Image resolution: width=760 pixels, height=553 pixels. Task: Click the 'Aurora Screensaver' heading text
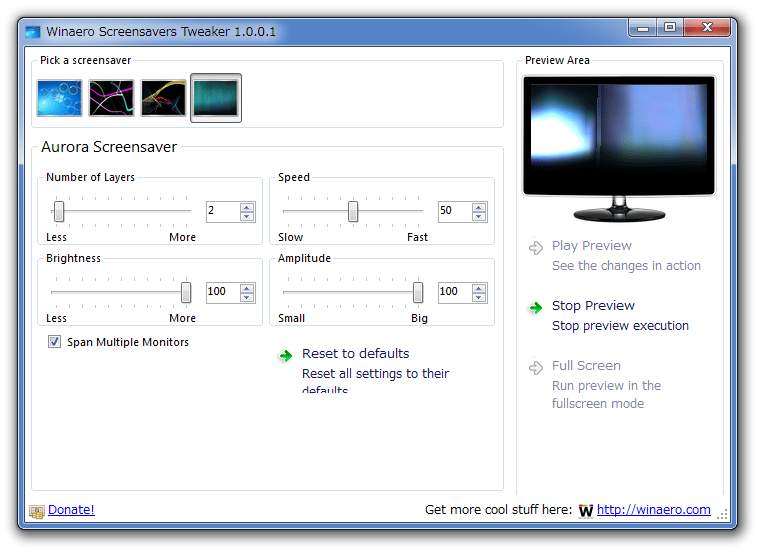pos(109,147)
